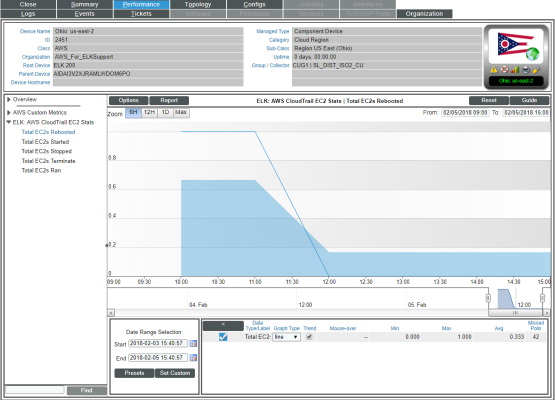This screenshot has width=555, height=400.
Task: Click the yellow warning events icon
Action: [494, 70]
